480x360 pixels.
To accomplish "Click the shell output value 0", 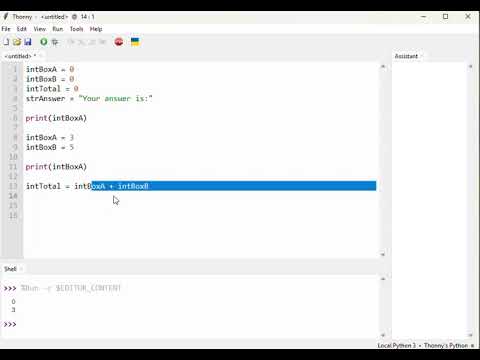I will coord(13,302).
